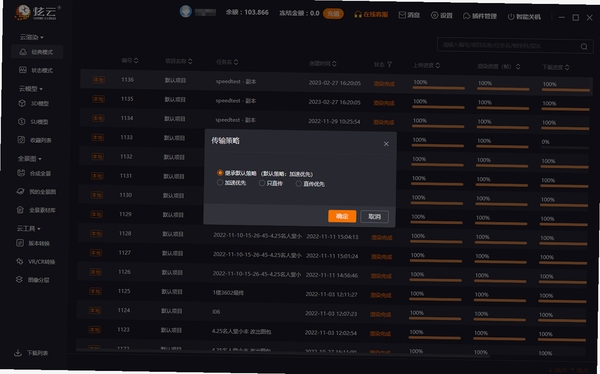Open the 3D模型 cube icon
Viewport: 600px width, 374px height.
(22, 103)
